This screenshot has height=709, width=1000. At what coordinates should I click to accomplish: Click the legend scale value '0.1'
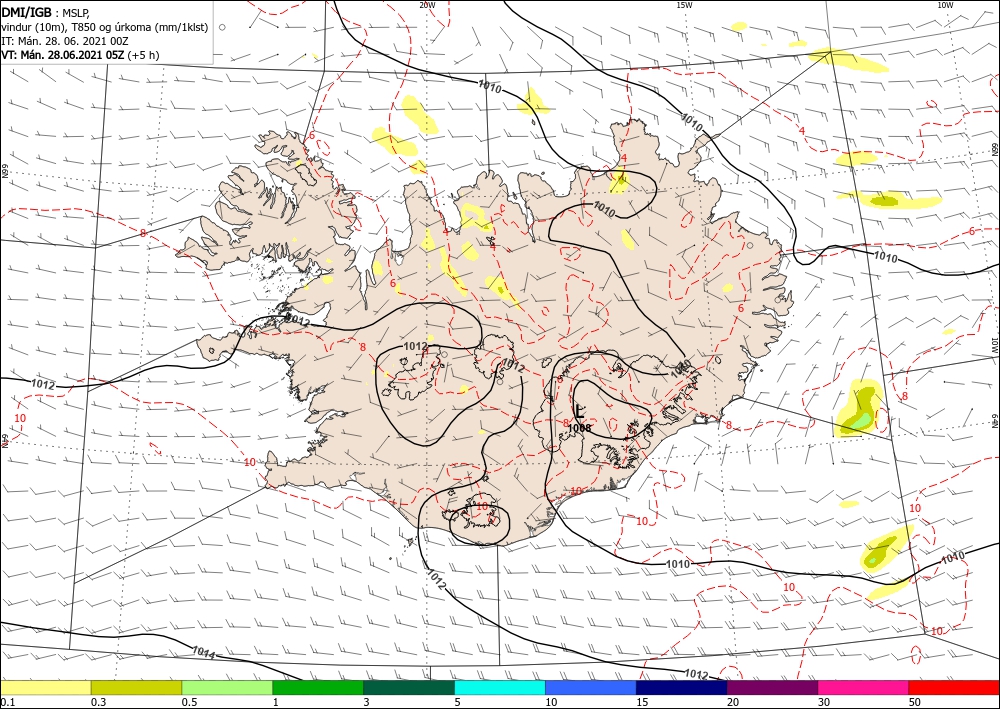coord(8,702)
